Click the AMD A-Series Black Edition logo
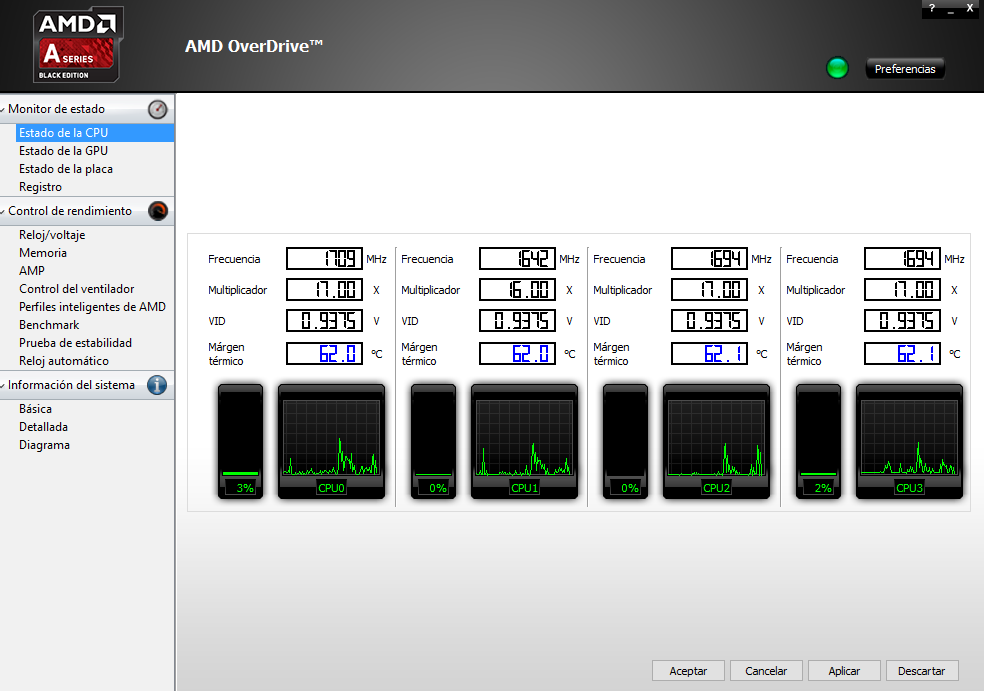 click(78, 45)
